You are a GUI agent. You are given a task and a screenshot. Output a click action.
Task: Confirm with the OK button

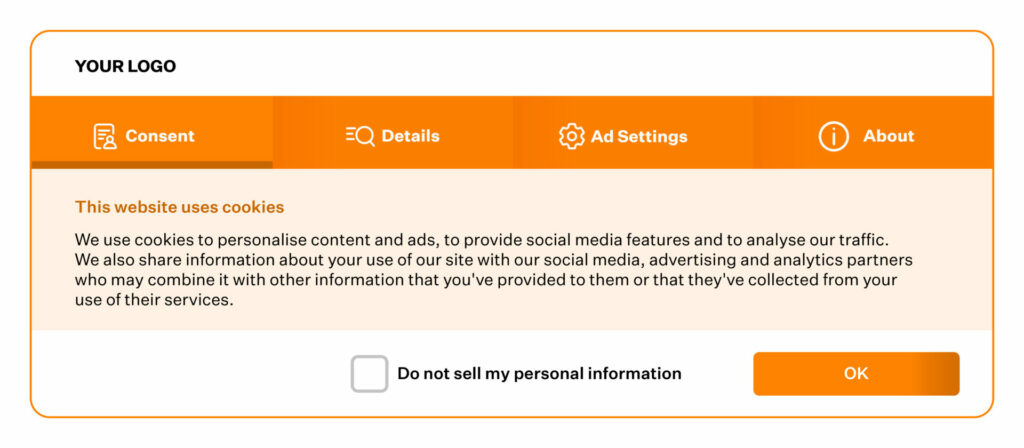(856, 374)
